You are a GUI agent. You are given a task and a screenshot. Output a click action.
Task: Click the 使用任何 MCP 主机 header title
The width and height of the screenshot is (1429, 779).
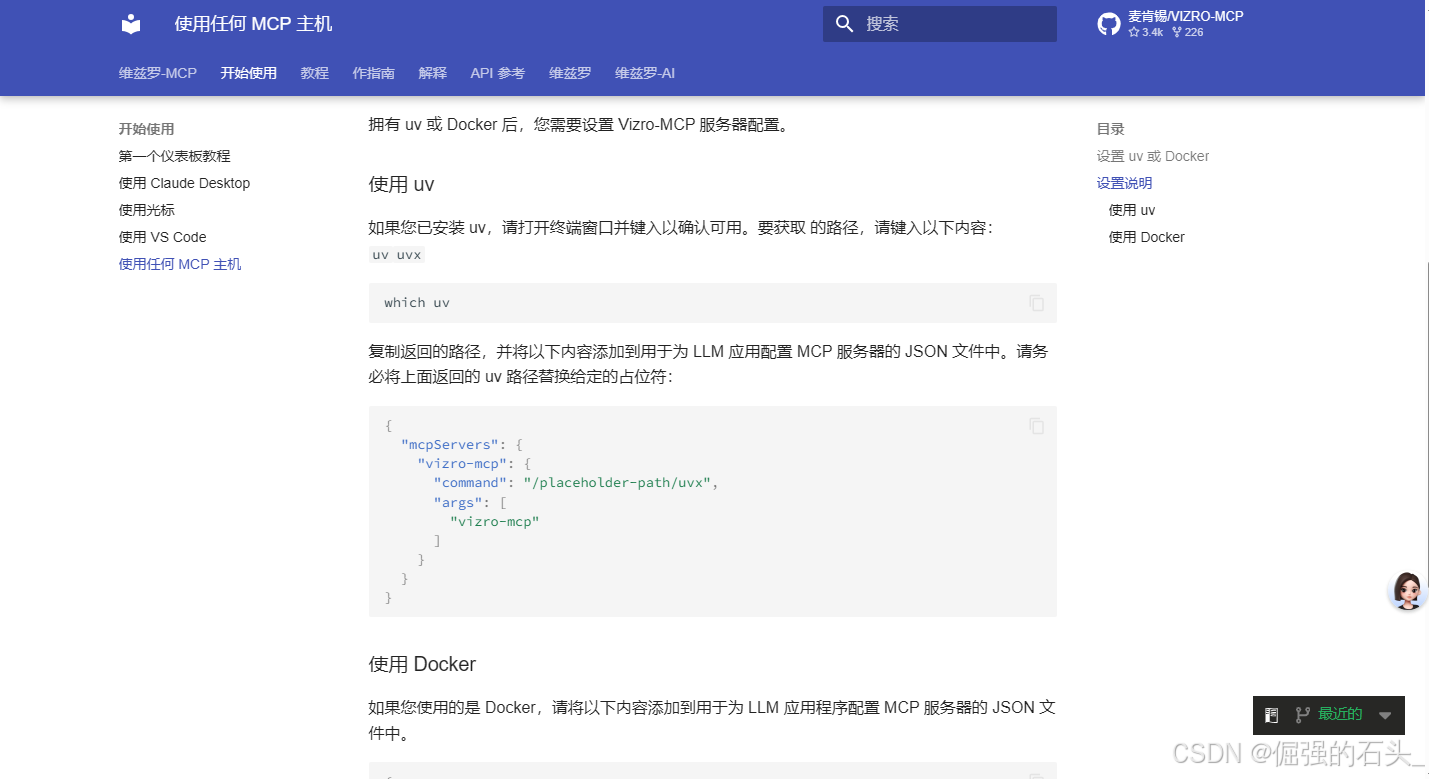pos(254,24)
